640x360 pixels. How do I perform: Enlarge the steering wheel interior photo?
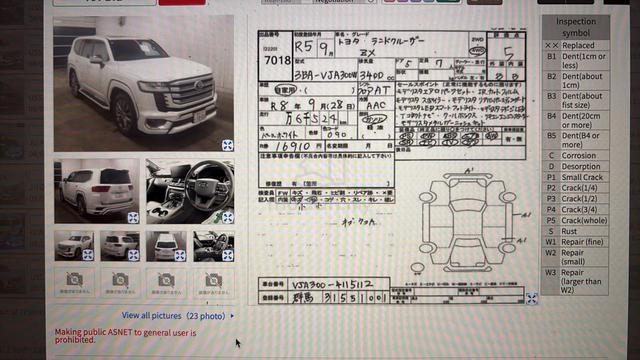coord(228,218)
